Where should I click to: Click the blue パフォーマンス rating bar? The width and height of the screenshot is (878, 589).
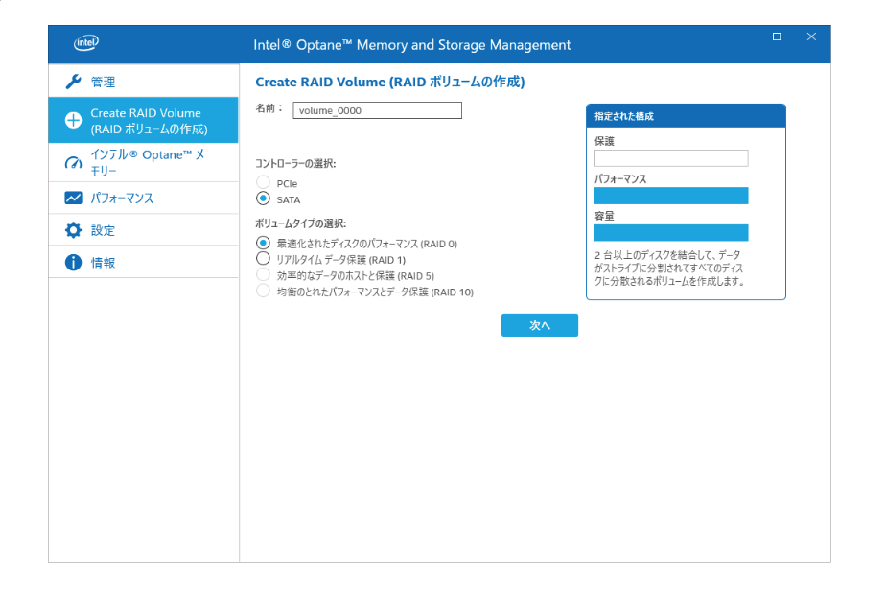click(x=671, y=195)
